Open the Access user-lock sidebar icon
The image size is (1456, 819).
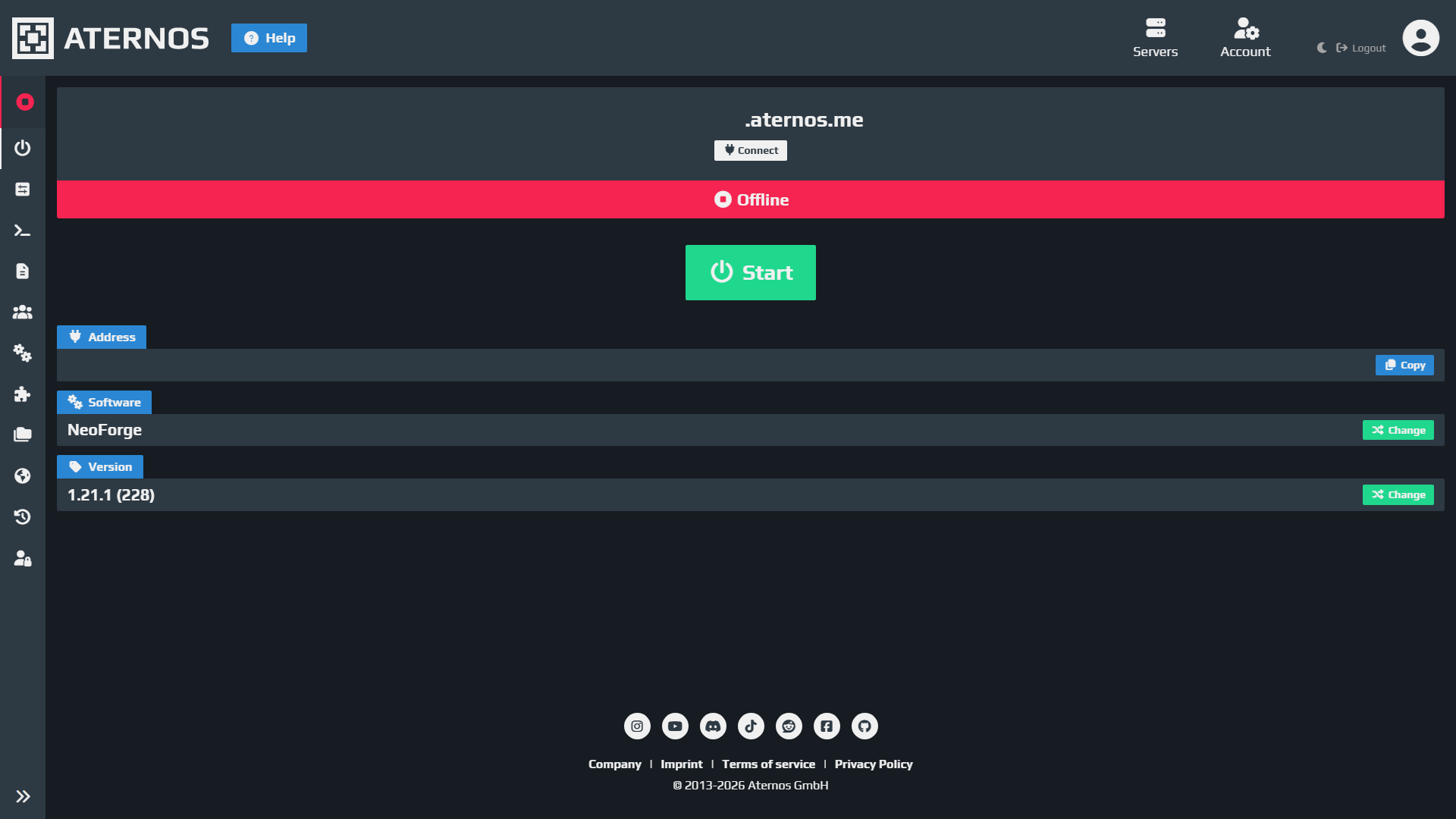tap(23, 559)
